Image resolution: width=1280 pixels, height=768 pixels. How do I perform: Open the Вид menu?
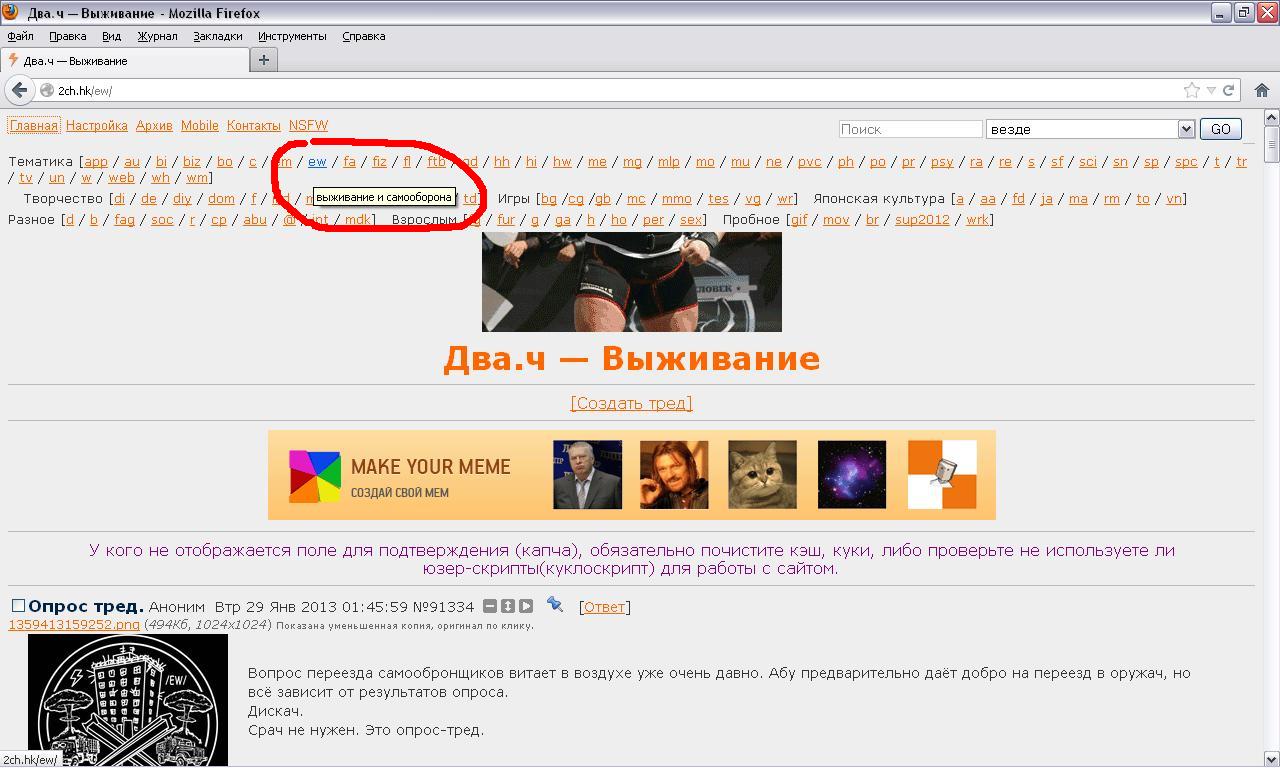pos(111,36)
